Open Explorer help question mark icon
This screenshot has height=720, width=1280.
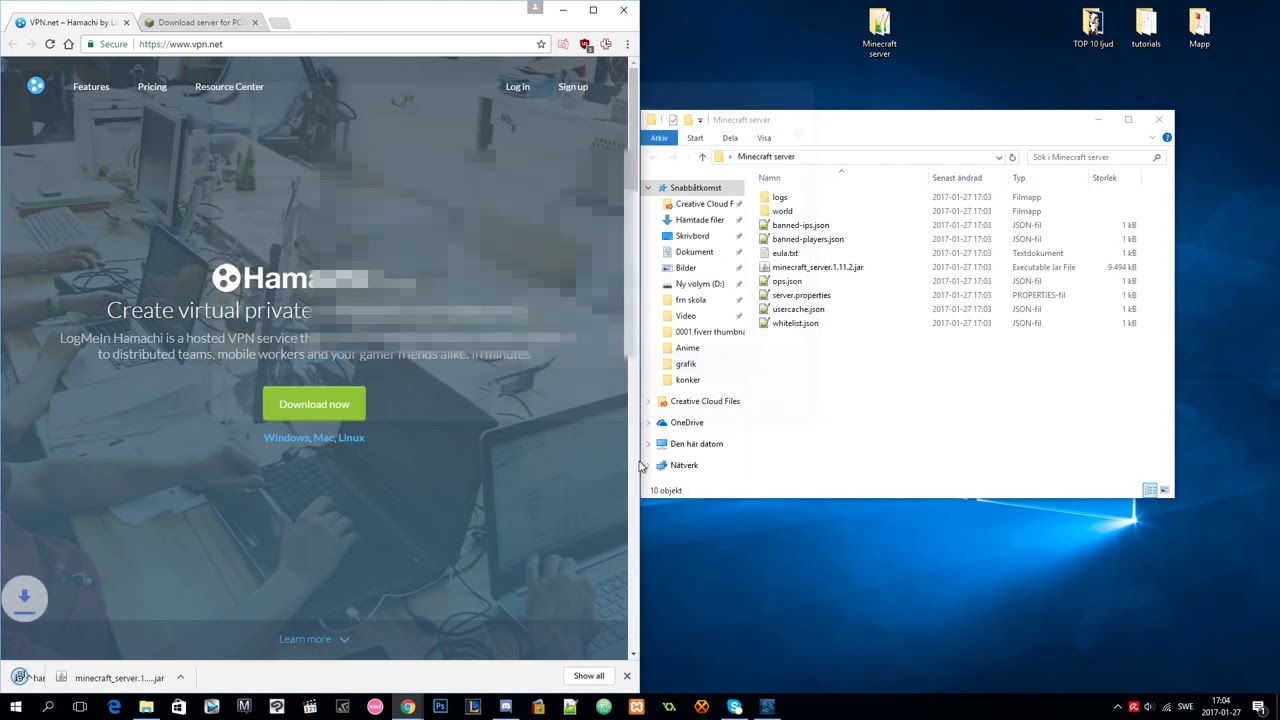1167,137
